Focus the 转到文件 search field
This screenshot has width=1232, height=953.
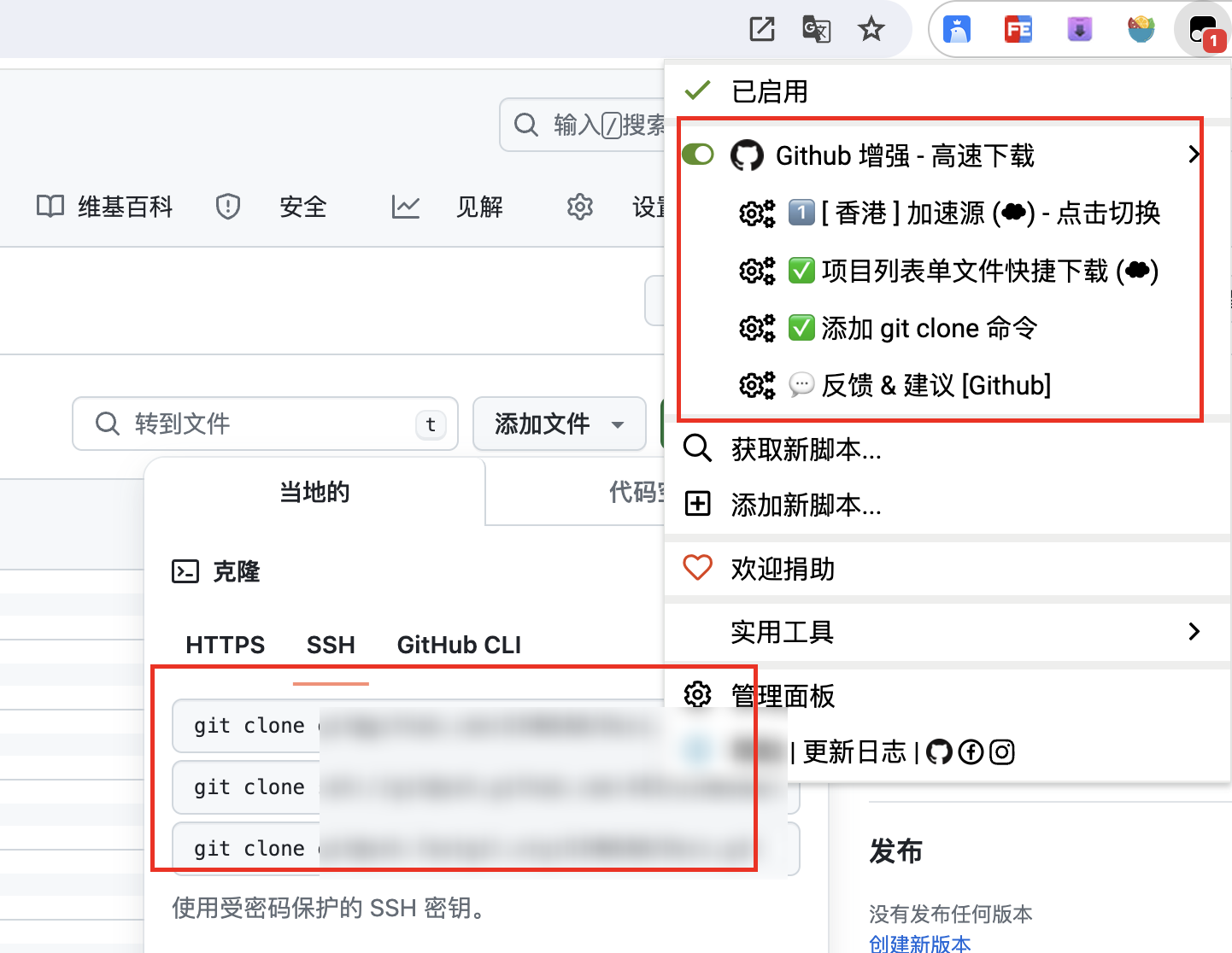coord(266,424)
